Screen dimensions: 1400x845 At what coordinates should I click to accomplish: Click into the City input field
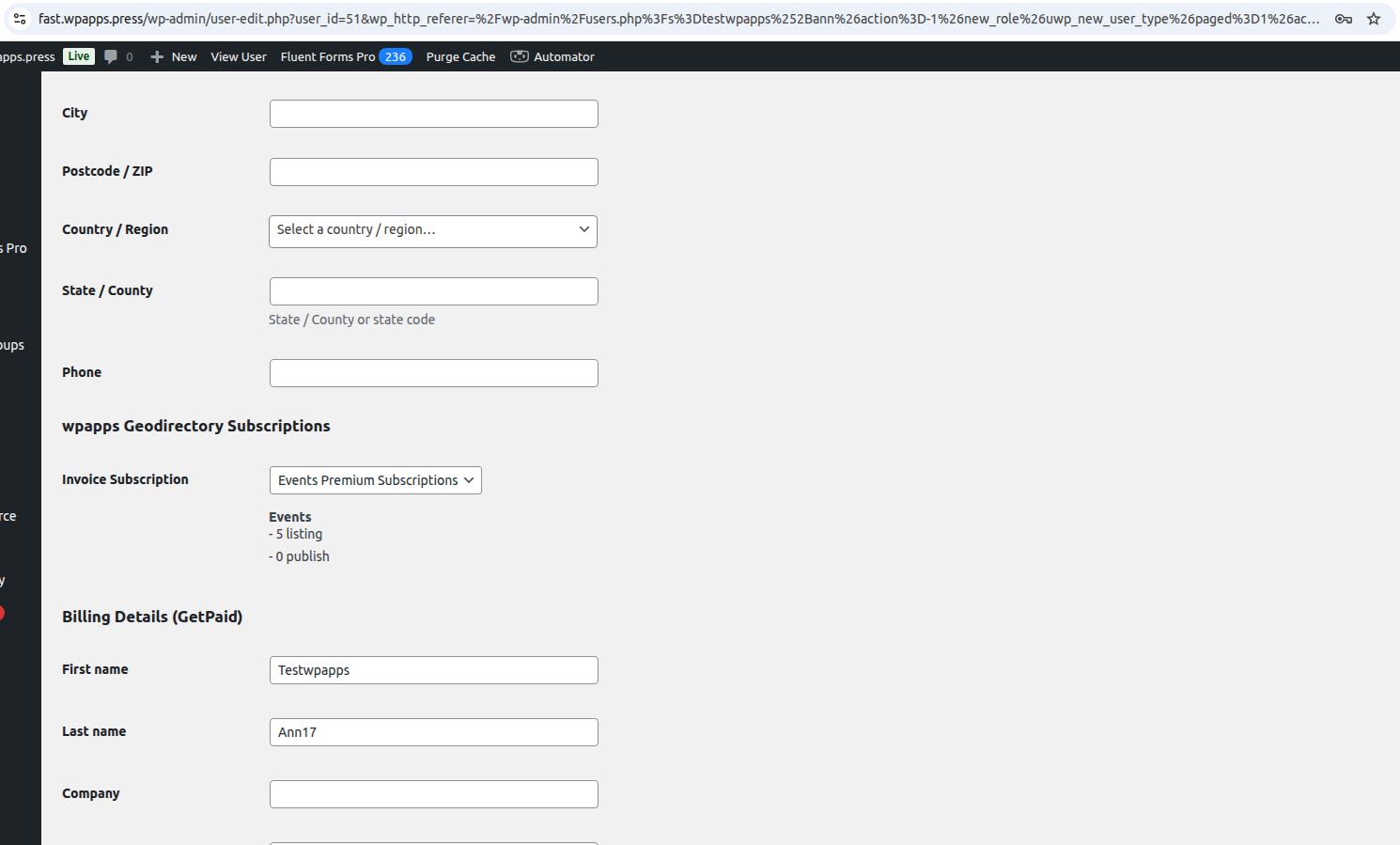tap(433, 114)
